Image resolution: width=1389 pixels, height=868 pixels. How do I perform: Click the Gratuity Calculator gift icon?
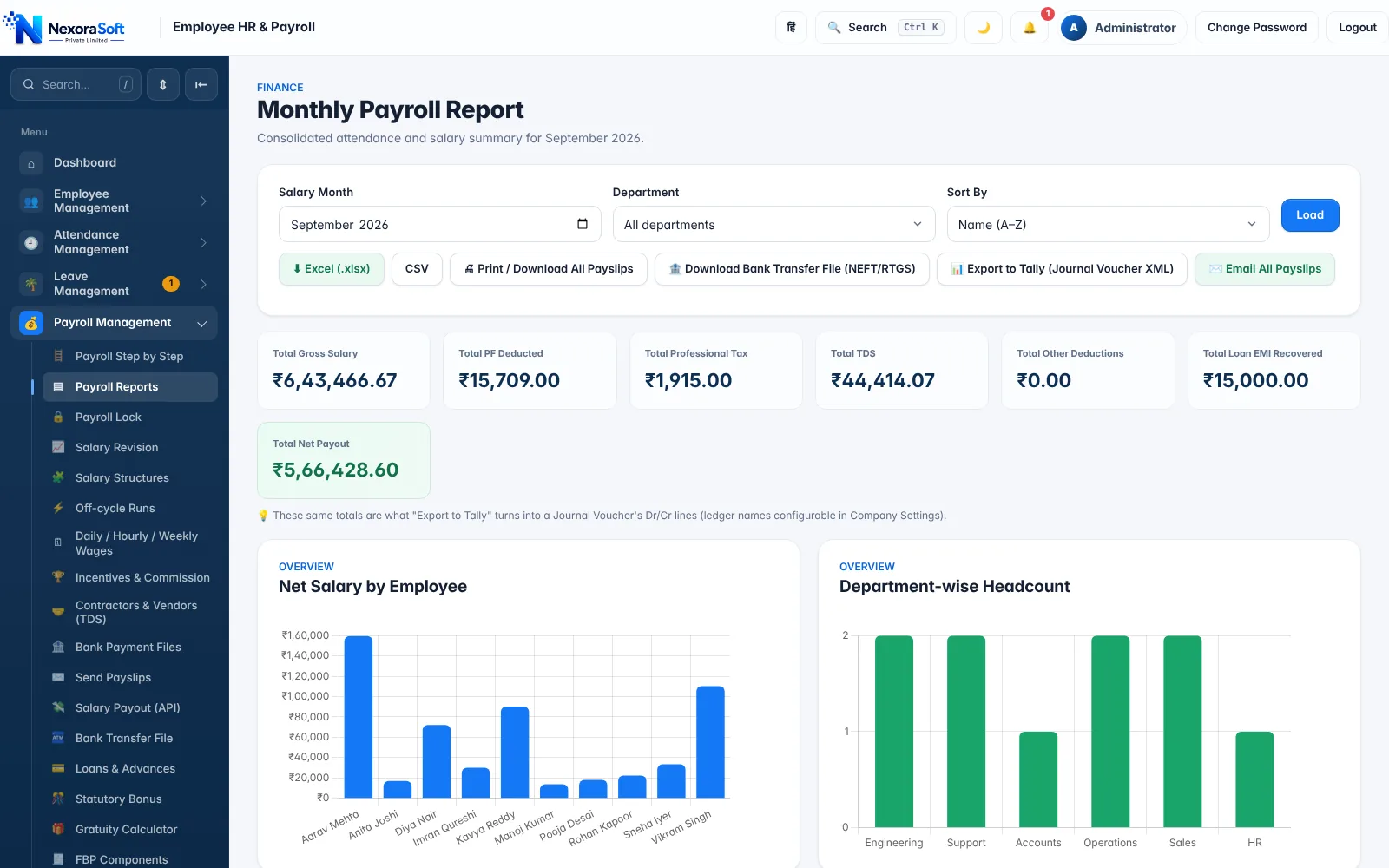tap(58, 829)
